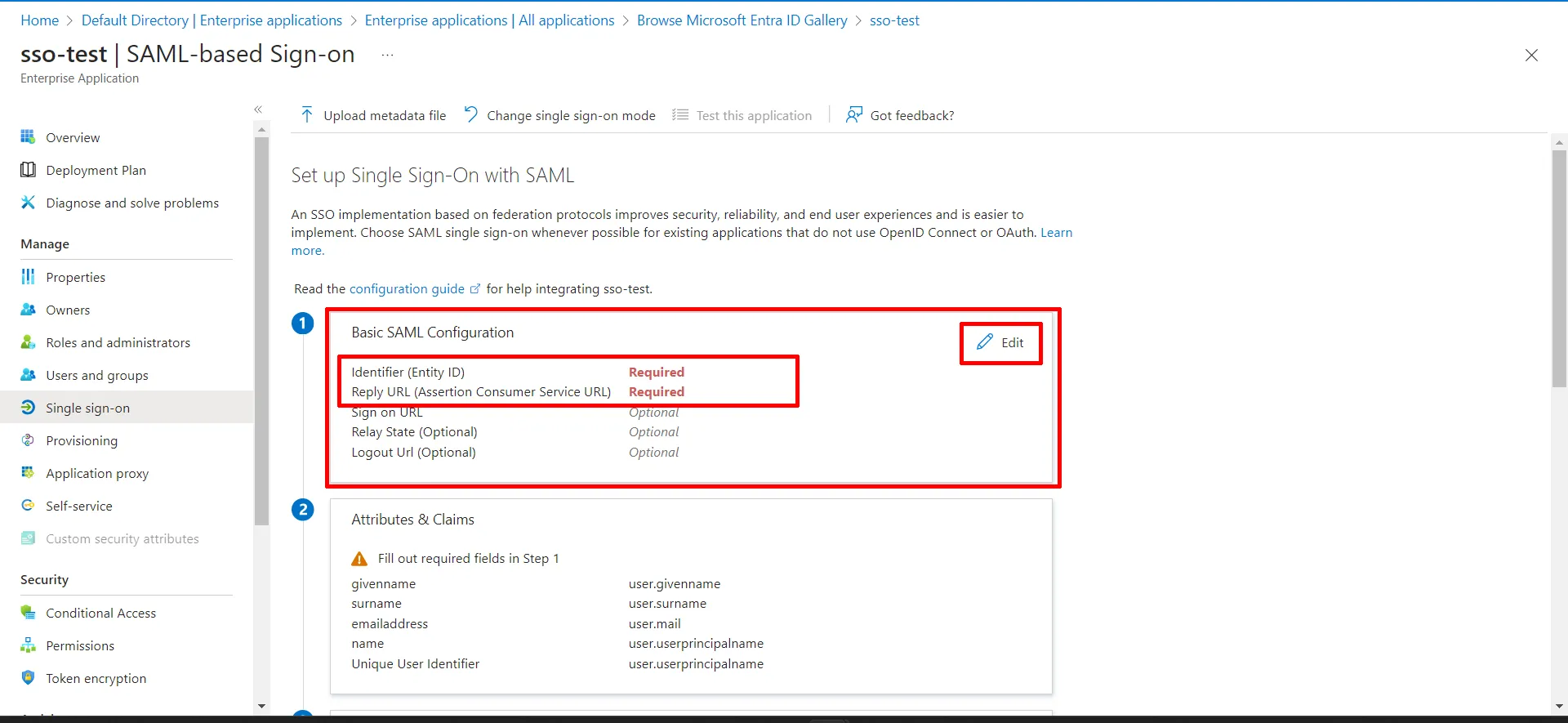Click the pencil icon in Basic SAML Configuration
This screenshot has height=723, width=1568.
point(985,341)
